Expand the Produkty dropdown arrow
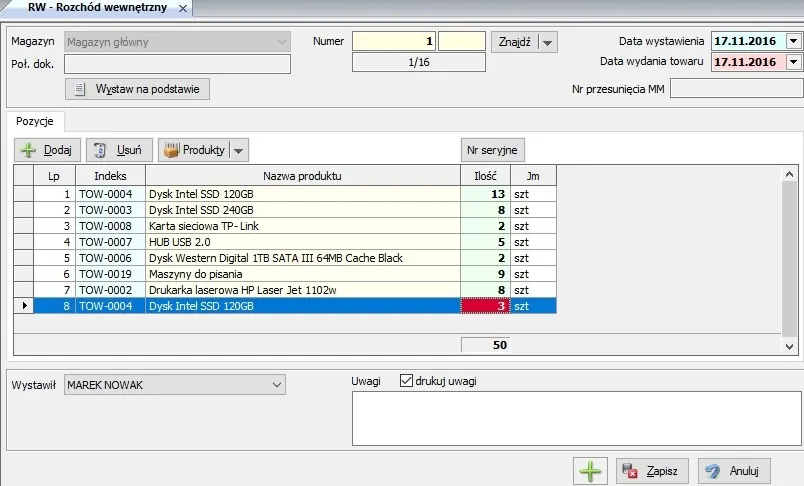The height and width of the screenshot is (486, 804). [238, 150]
